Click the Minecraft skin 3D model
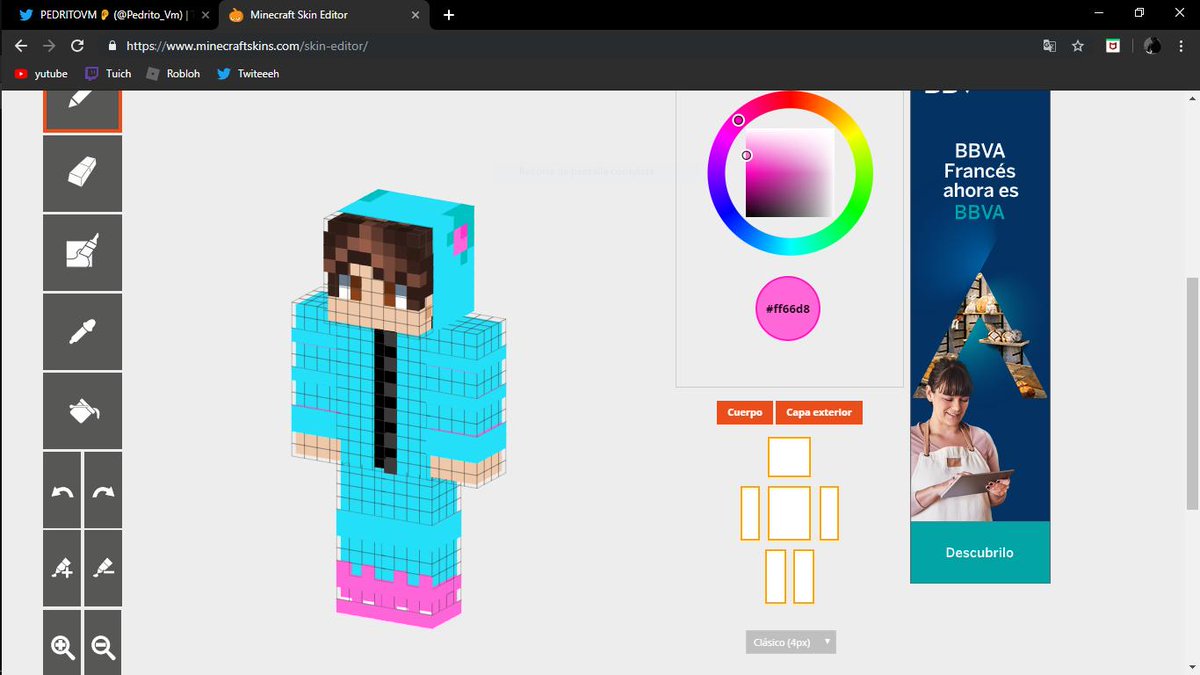This screenshot has height=675, width=1200. click(401, 408)
